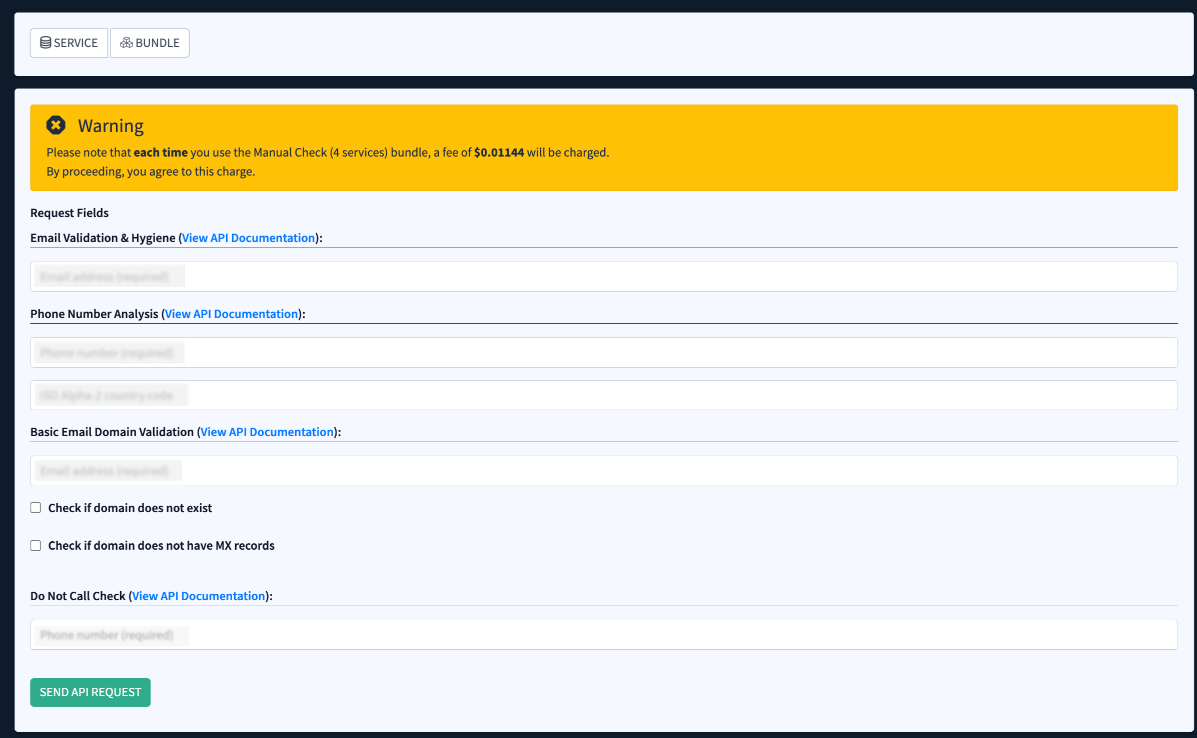Screen dimensions: 1197x738
Task: Click the warning X circle icon
Action: 57,125
